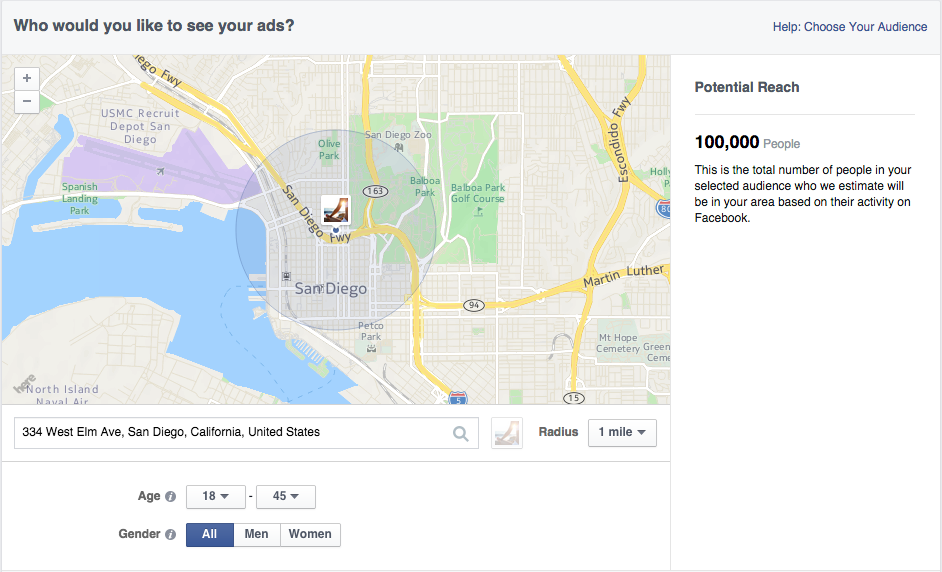Open maximum age 45 dropdown
The height and width of the screenshot is (572, 942).
coord(285,496)
